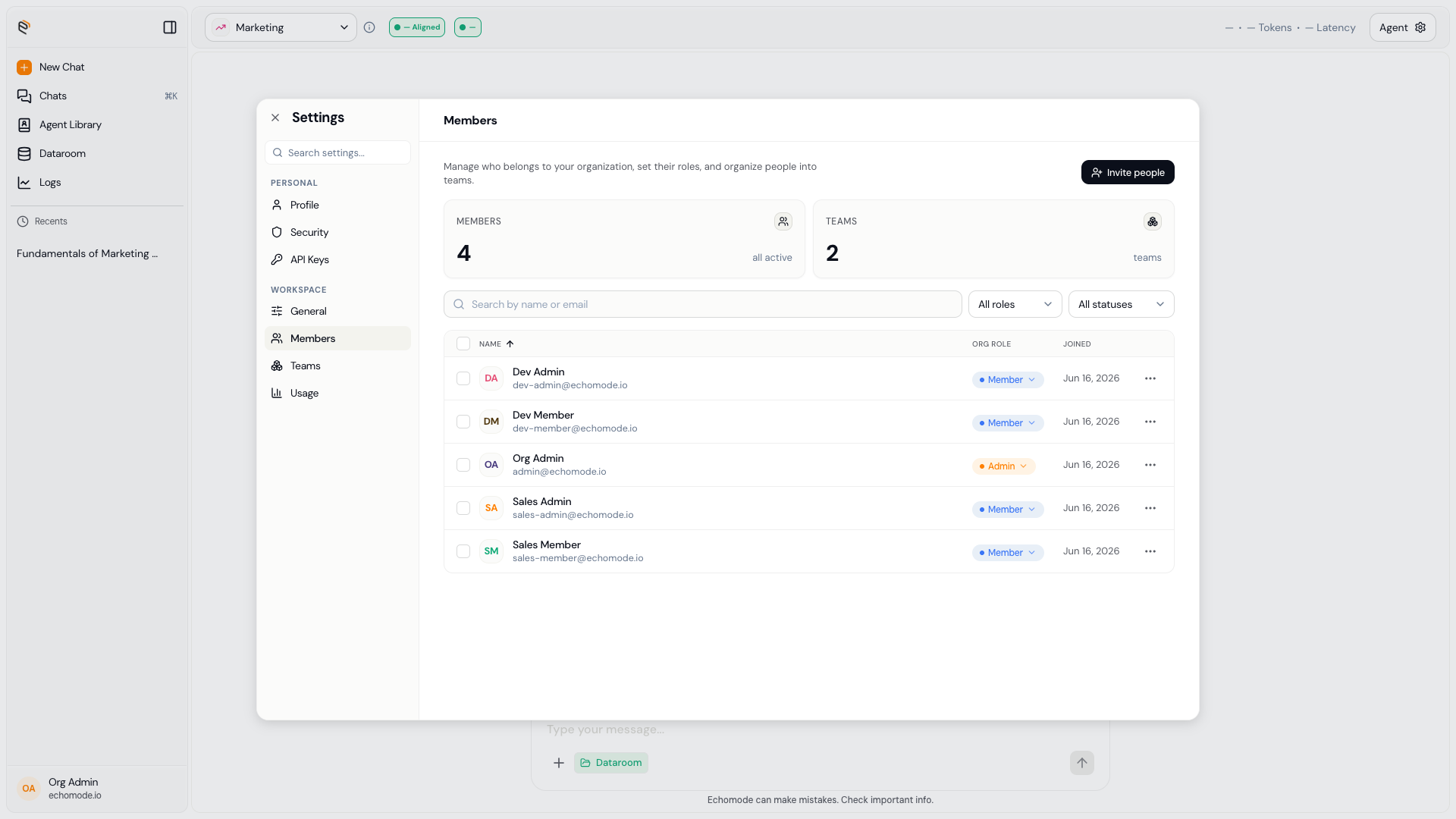The width and height of the screenshot is (1456, 819).
Task: Click the Dataroom chip in chat box
Action: coord(611,763)
